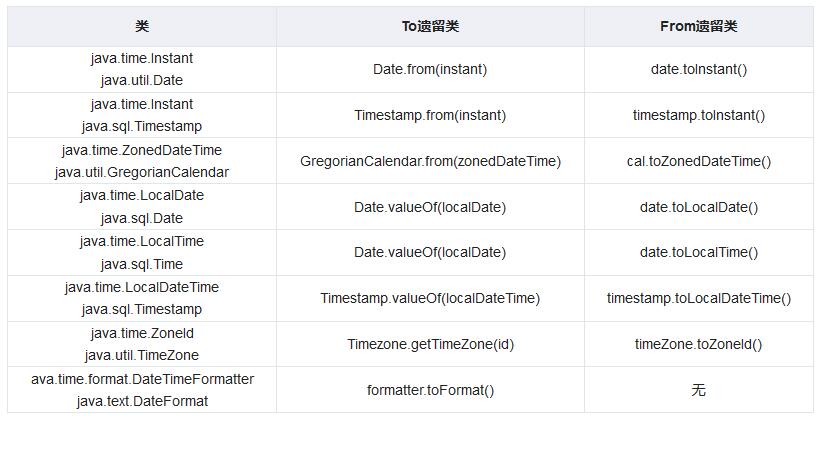The height and width of the screenshot is (460, 829).
Task: Select the Date.from(instant) cell
Action: pyautogui.click(x=430, y=69)
